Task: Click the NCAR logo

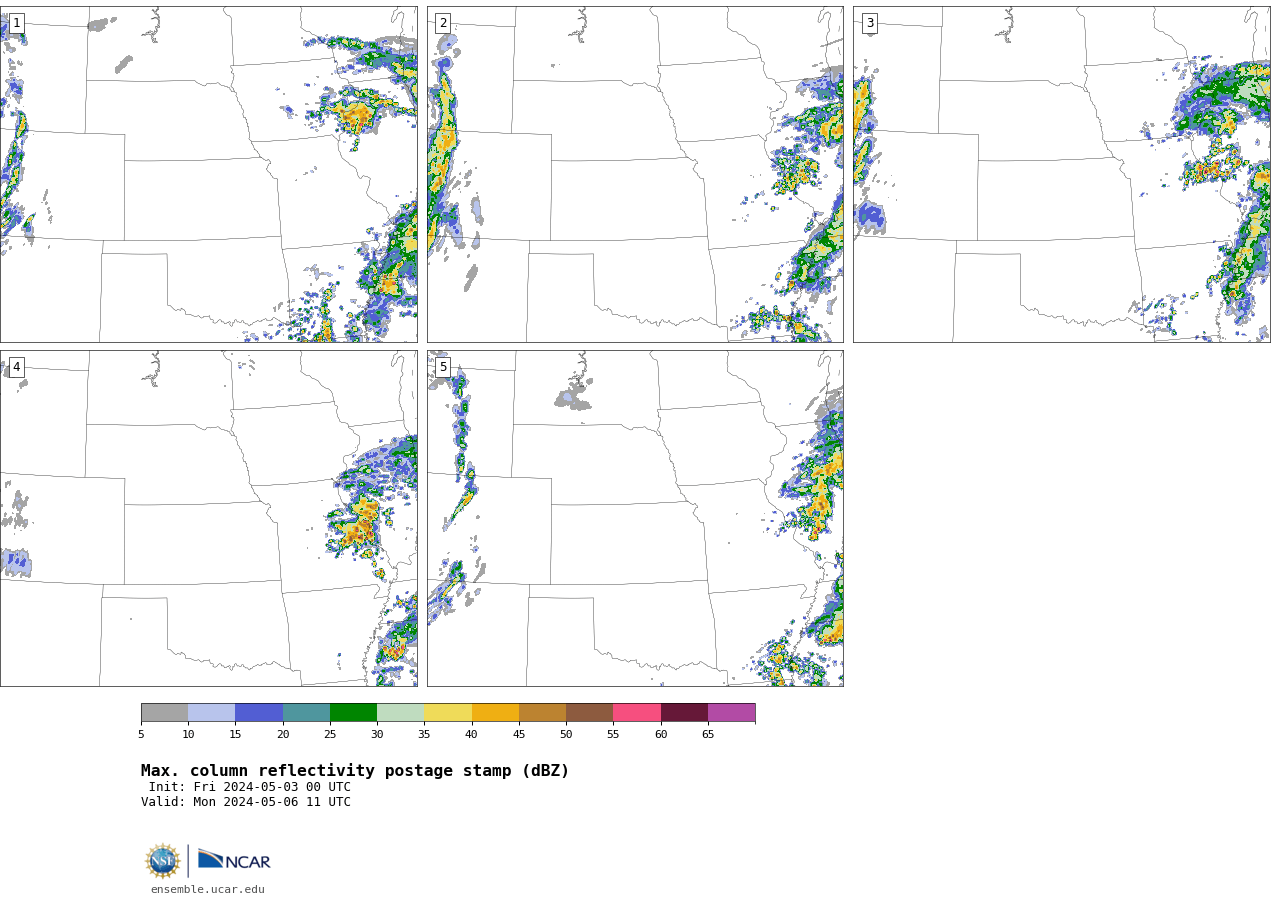Action: coord(234,860)
